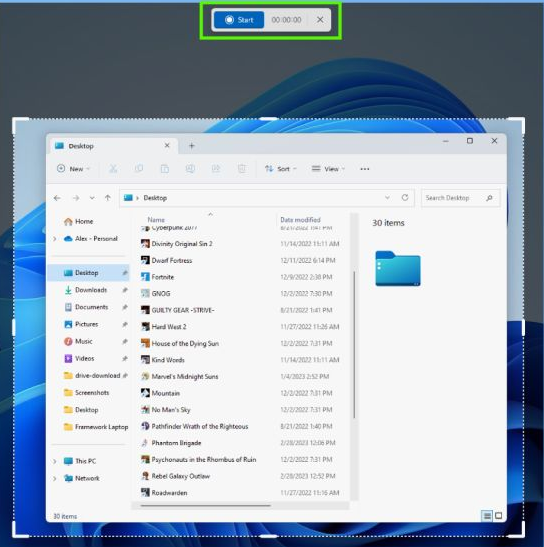Open the See more ellipsis menu

click(365, 169)
